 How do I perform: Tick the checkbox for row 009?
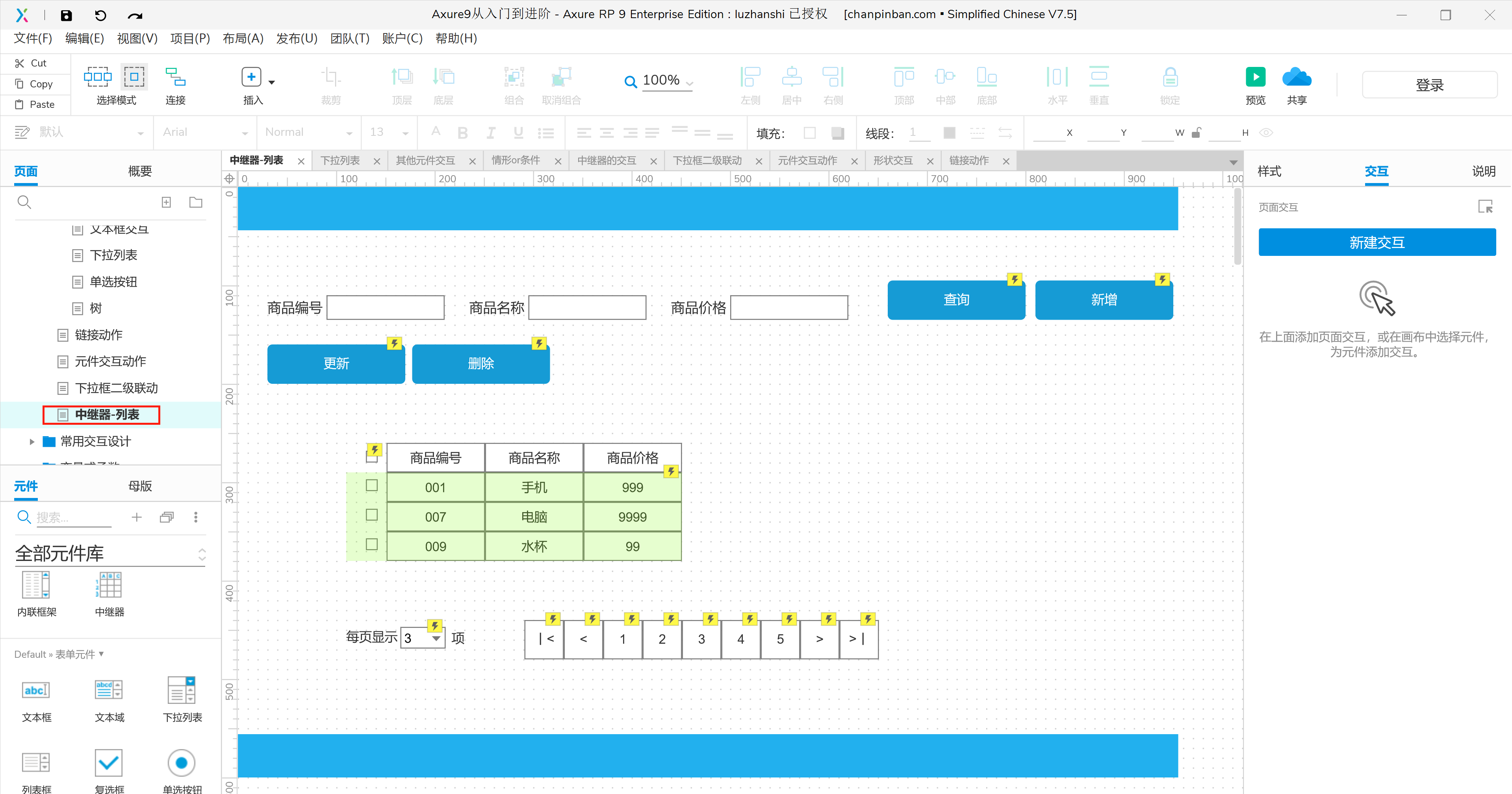click(x=371, y=544)
